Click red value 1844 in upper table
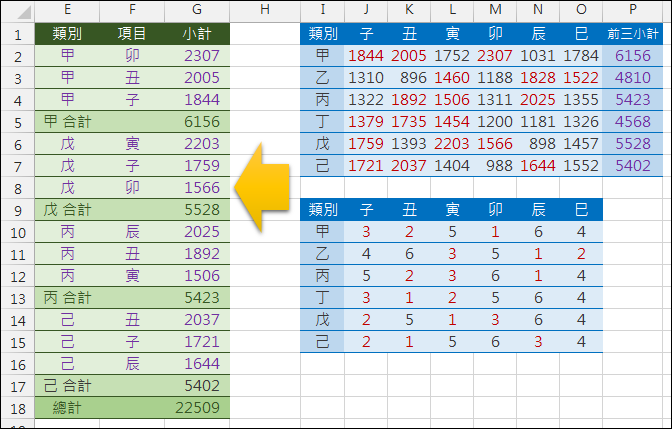 tap(366, 56)
